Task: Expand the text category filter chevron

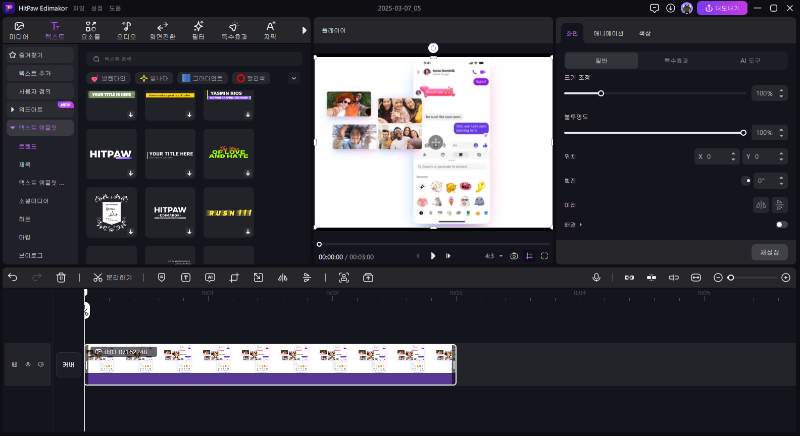Action: (293, 78)
